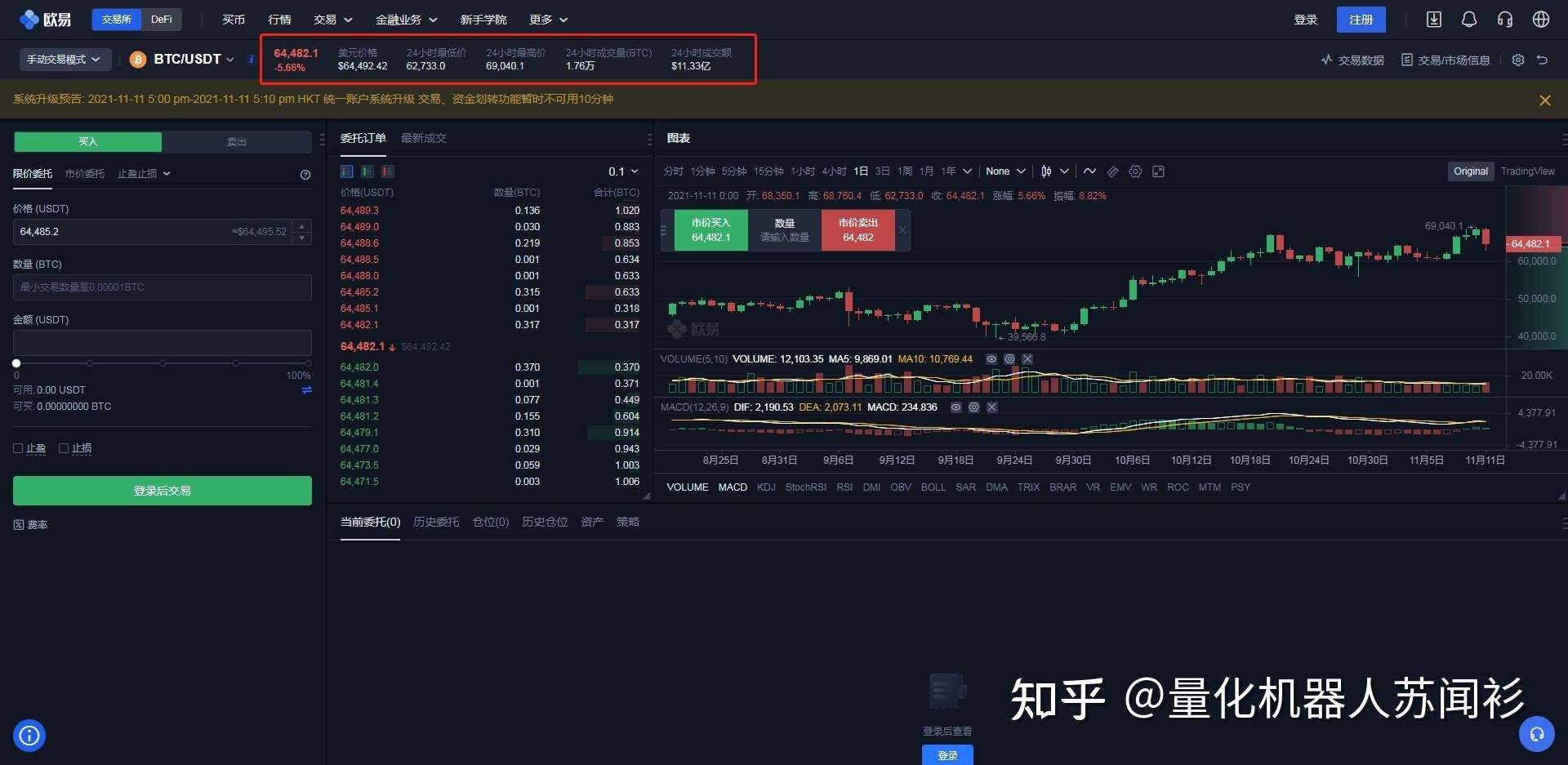Image resolution: width=1568 pixels, height=765 pixels.
Task: Enable the 止损 stop-loss checkbox
Action: [64, 448]
